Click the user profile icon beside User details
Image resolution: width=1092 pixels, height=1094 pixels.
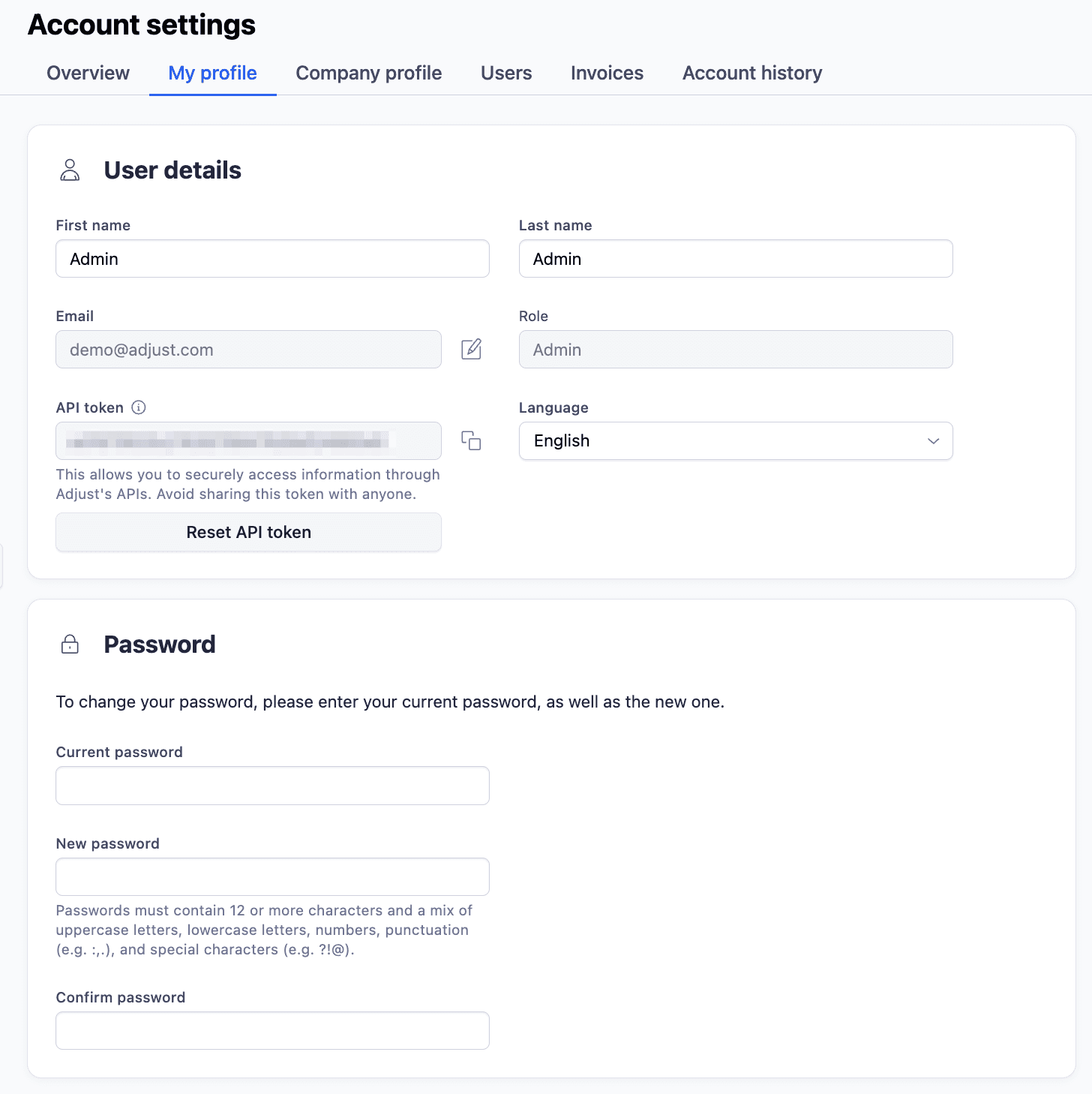click(70, 170)
